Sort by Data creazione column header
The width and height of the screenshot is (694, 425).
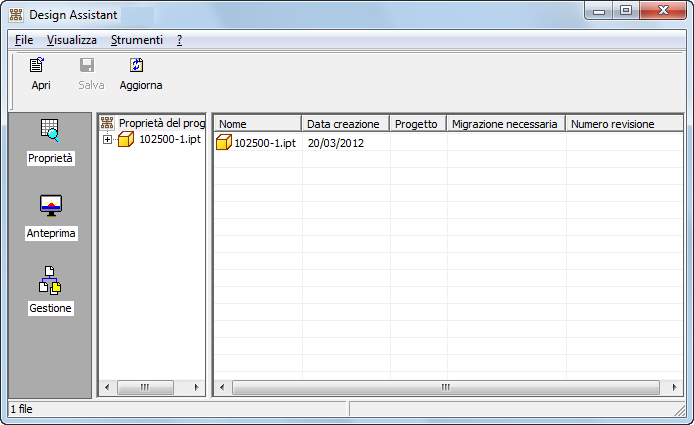tap(346, 124)
